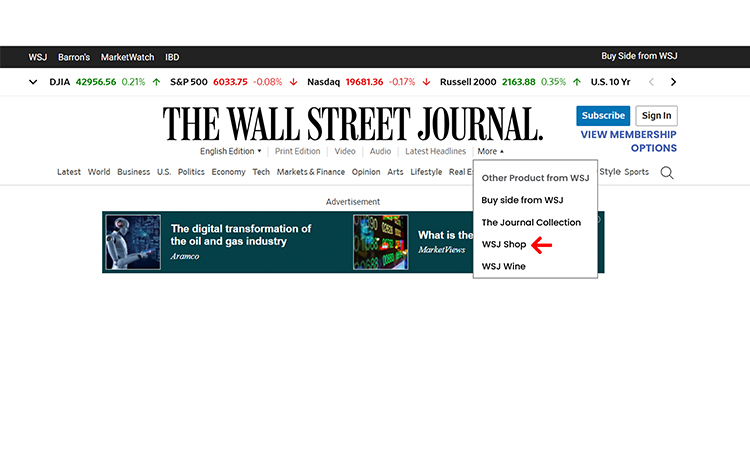This screenshot has height=450, width=750.
Task: Click IBD in the top bar
Action: 172,57
